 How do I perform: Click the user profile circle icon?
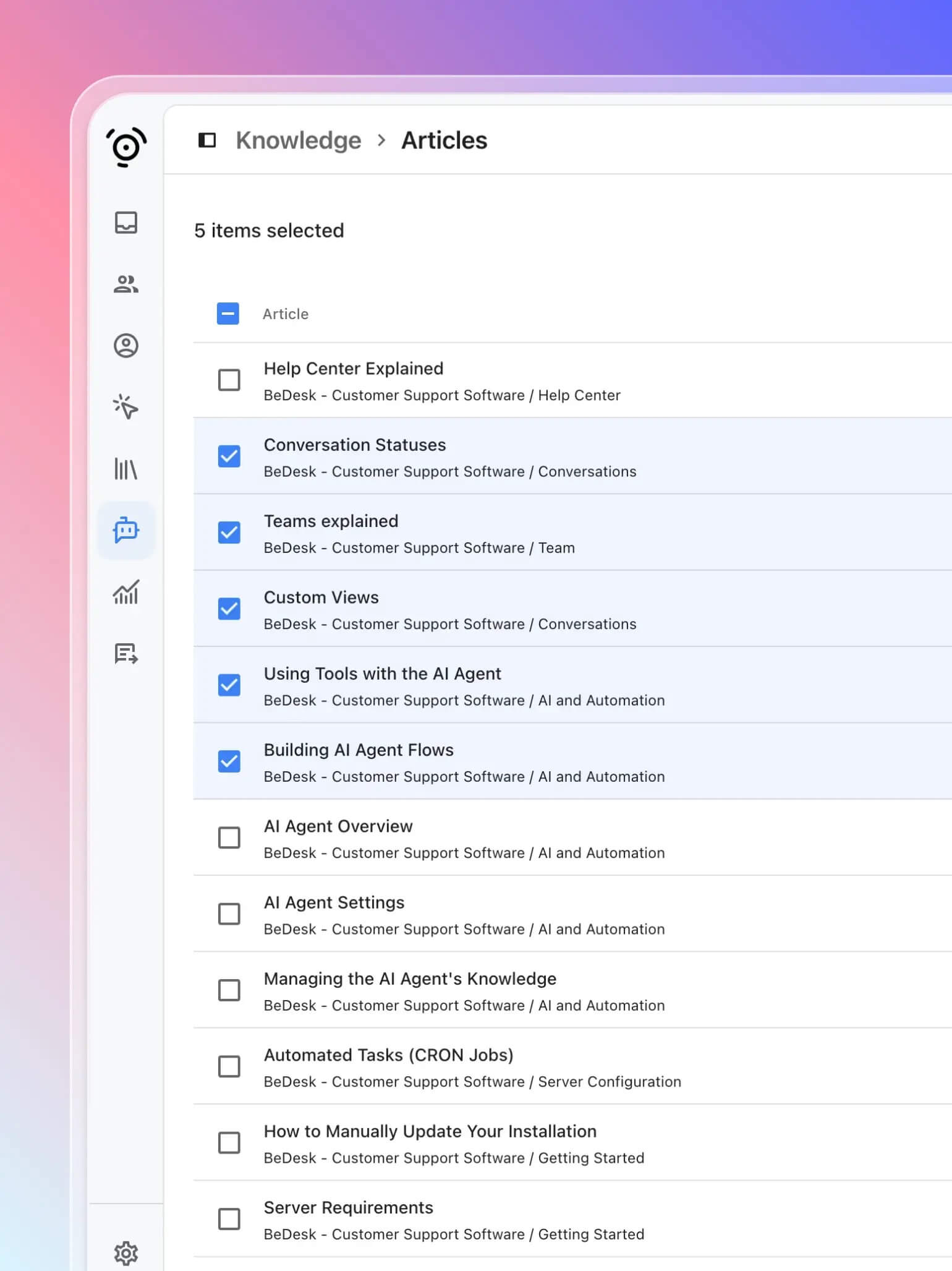[126, 346]
